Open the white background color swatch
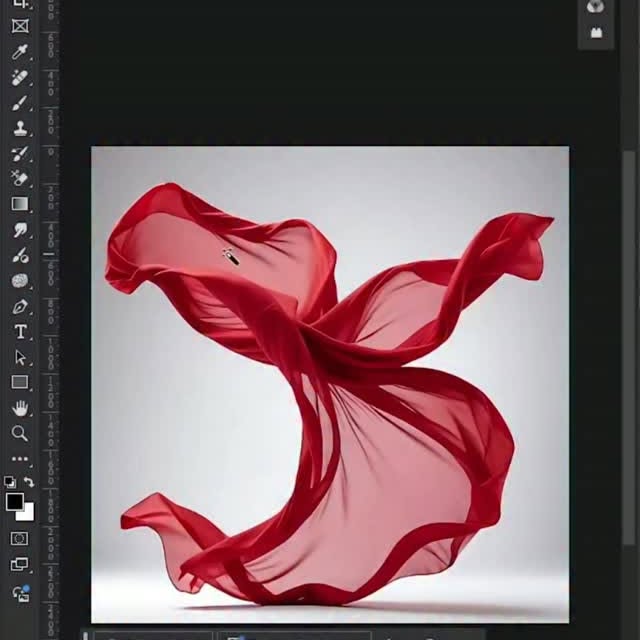Screen dimensions: 640x640 [x=28, y=514]
